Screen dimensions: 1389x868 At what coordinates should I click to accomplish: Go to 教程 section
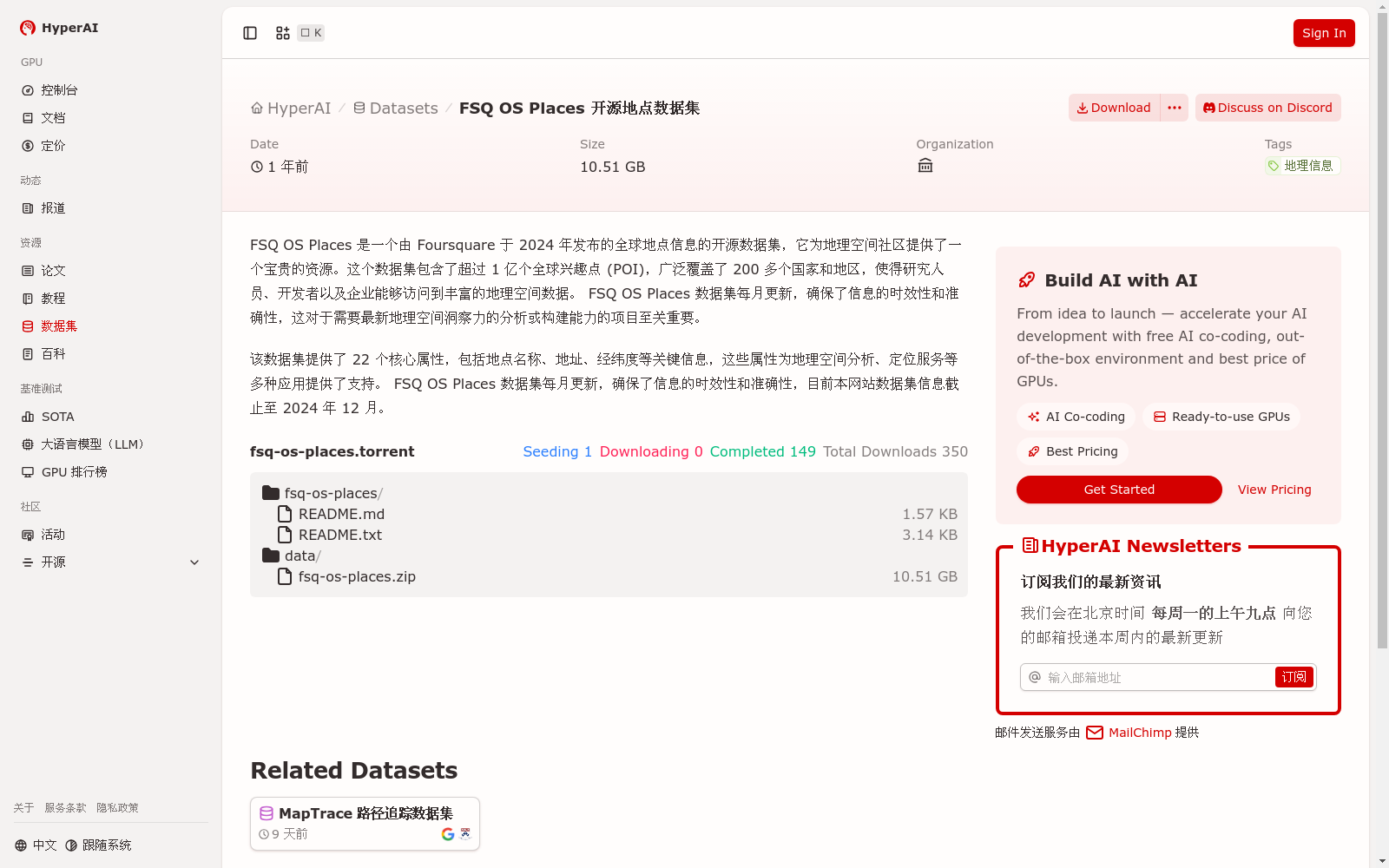[110, 299]
